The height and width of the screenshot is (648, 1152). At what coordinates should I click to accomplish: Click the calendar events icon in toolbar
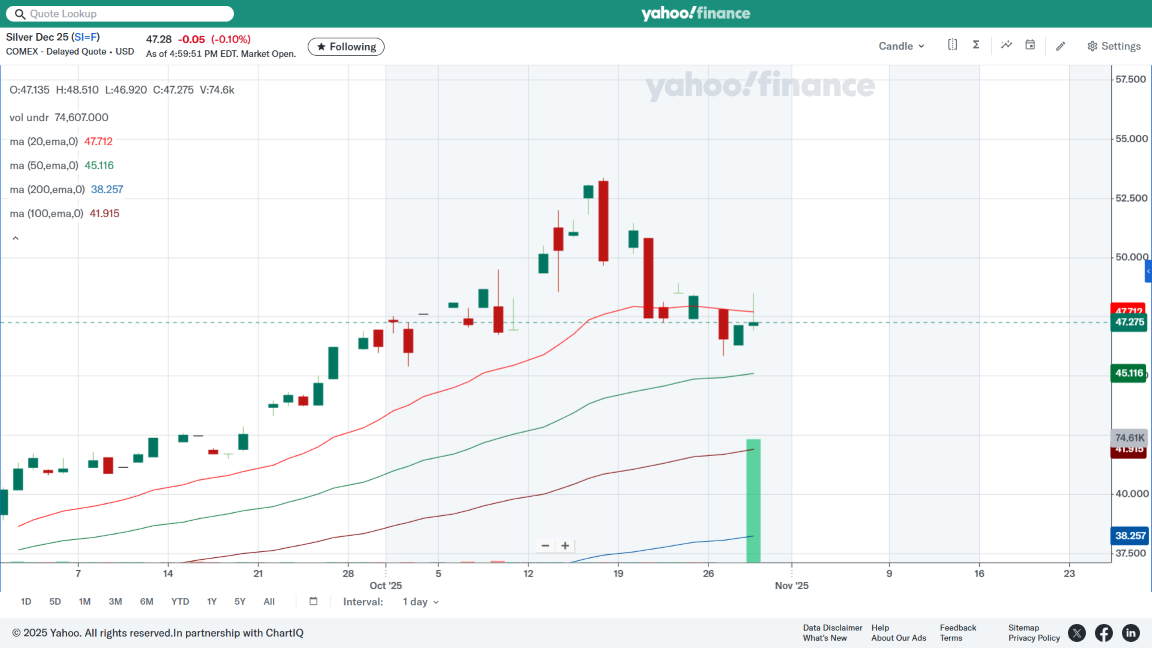click(x=1030, y=45)
